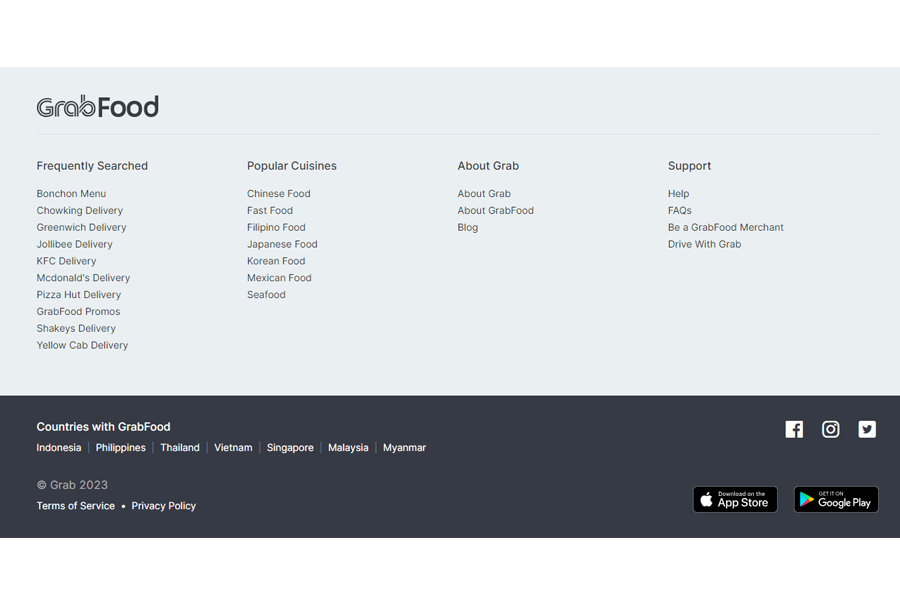Click Be a GrabFood Merchant
The height and width of the screenshot is (600, 900).
pos(725,228)
